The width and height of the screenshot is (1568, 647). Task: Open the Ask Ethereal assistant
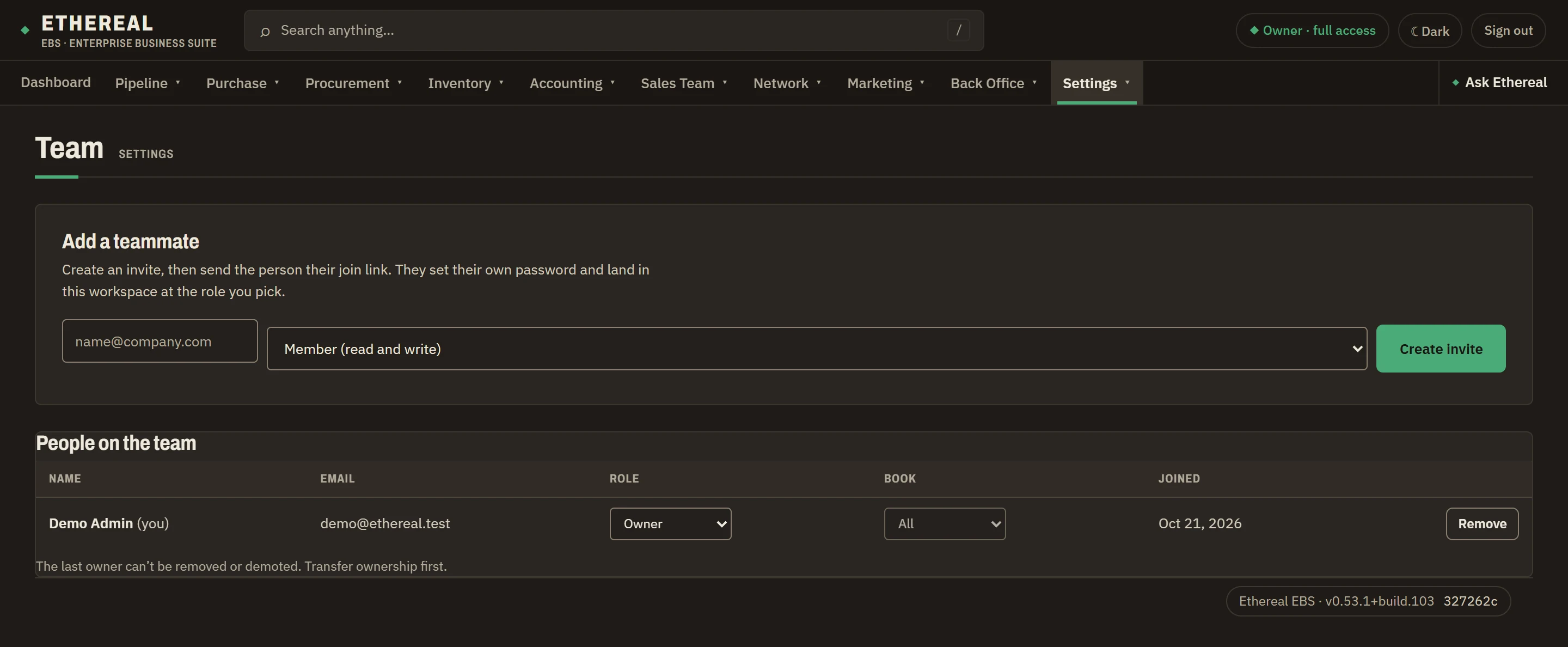[1499, 82]
